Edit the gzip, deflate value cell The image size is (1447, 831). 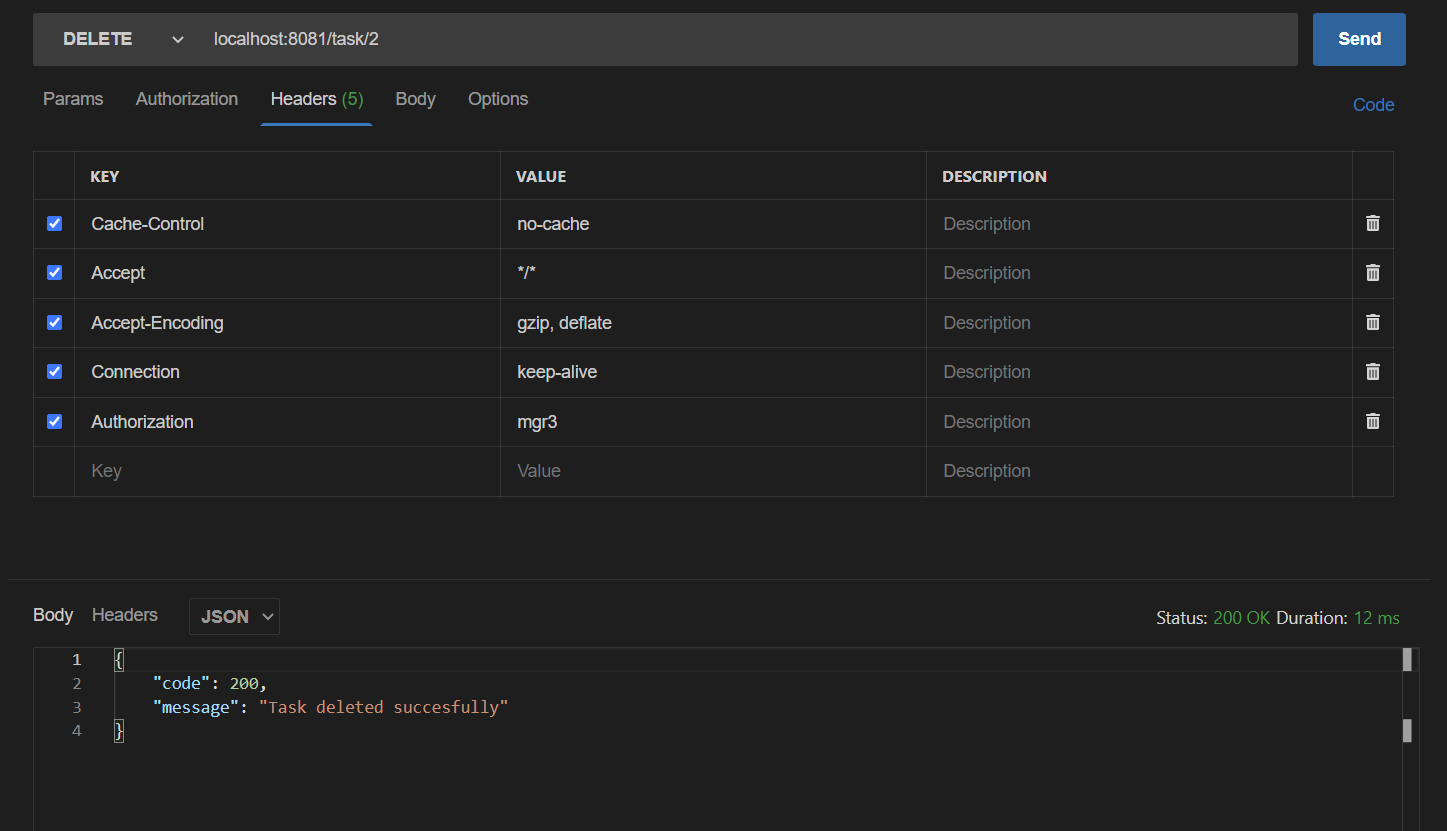click(x=714, y=322)
